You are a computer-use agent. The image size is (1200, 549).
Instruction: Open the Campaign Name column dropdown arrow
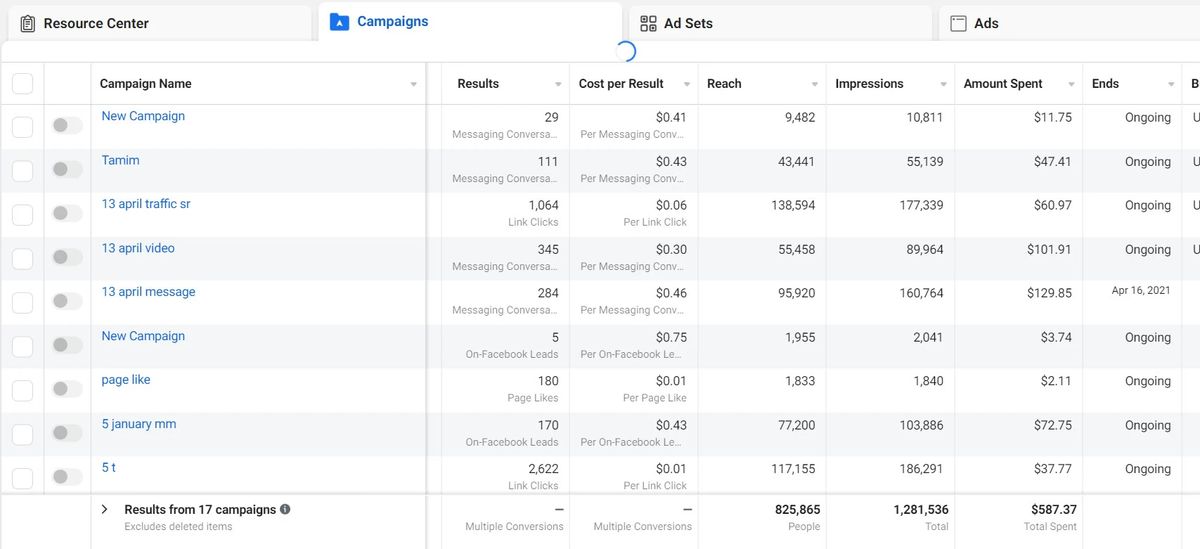click(414, 85)
